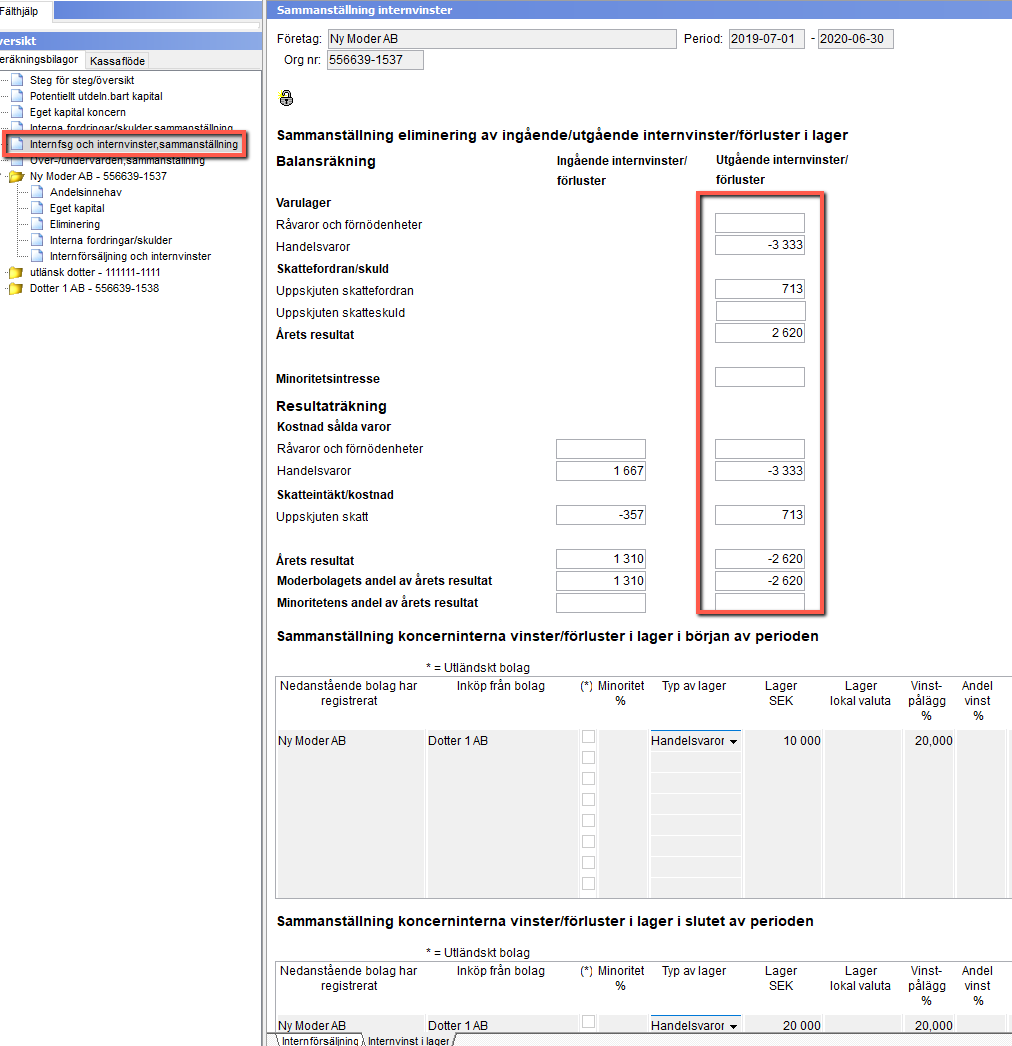Image resolution: width=1012 pixels, height=1046 pixels.
Task: Click Dotter 1 AB cell in start-of-period table
Action: [502, 740]
